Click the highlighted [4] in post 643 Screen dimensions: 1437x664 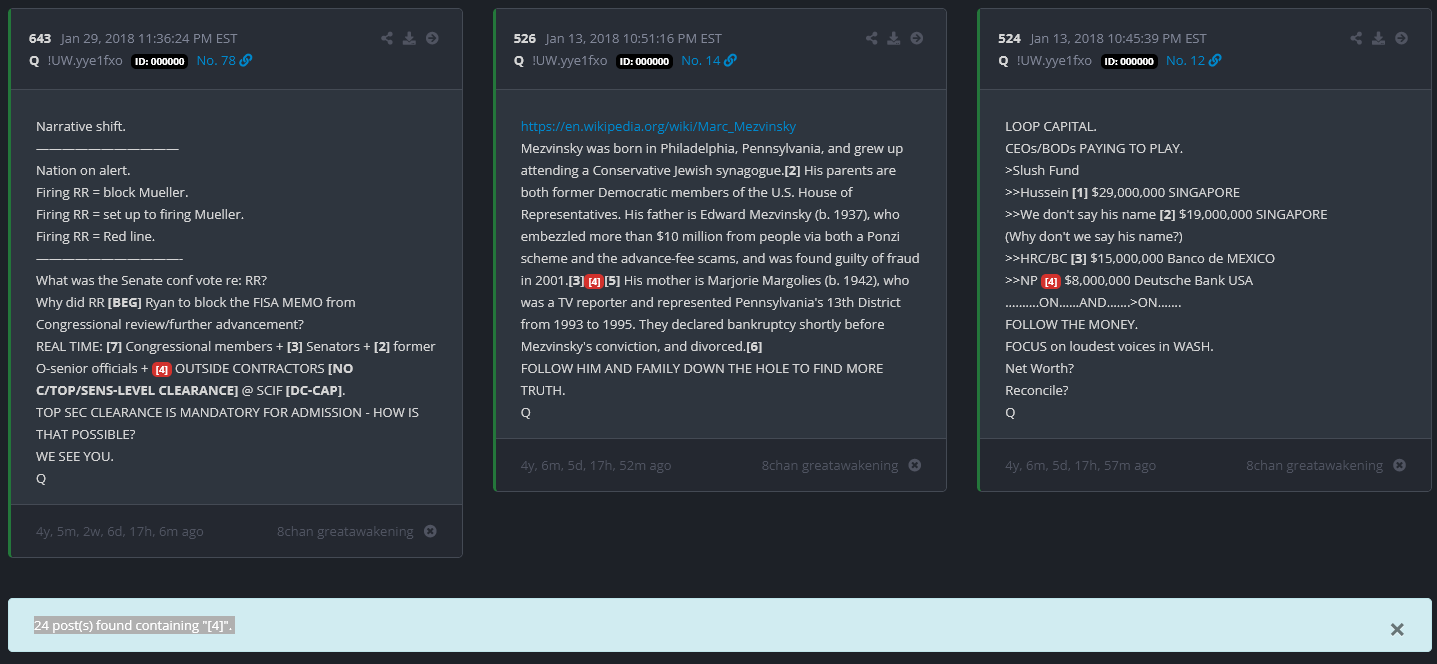[x=161, y=369]
